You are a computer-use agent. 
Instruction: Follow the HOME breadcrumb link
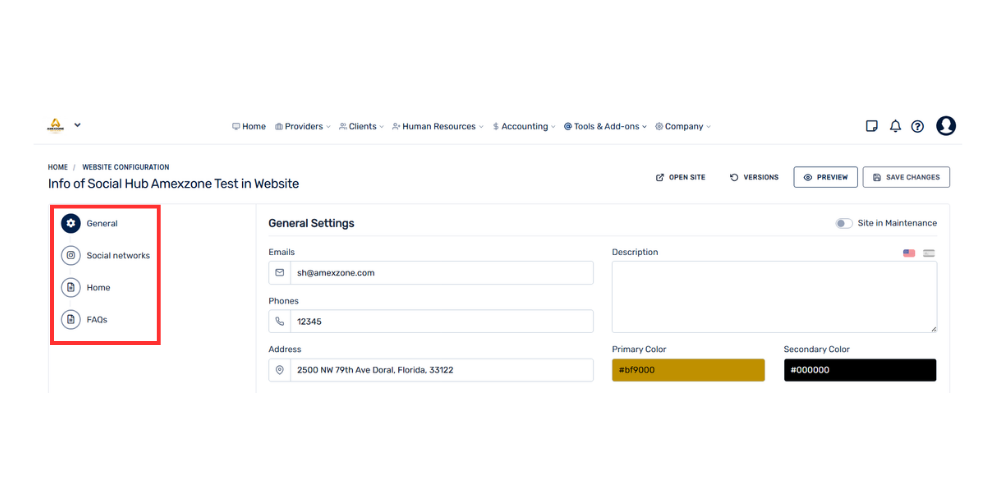tap(57, 167)
